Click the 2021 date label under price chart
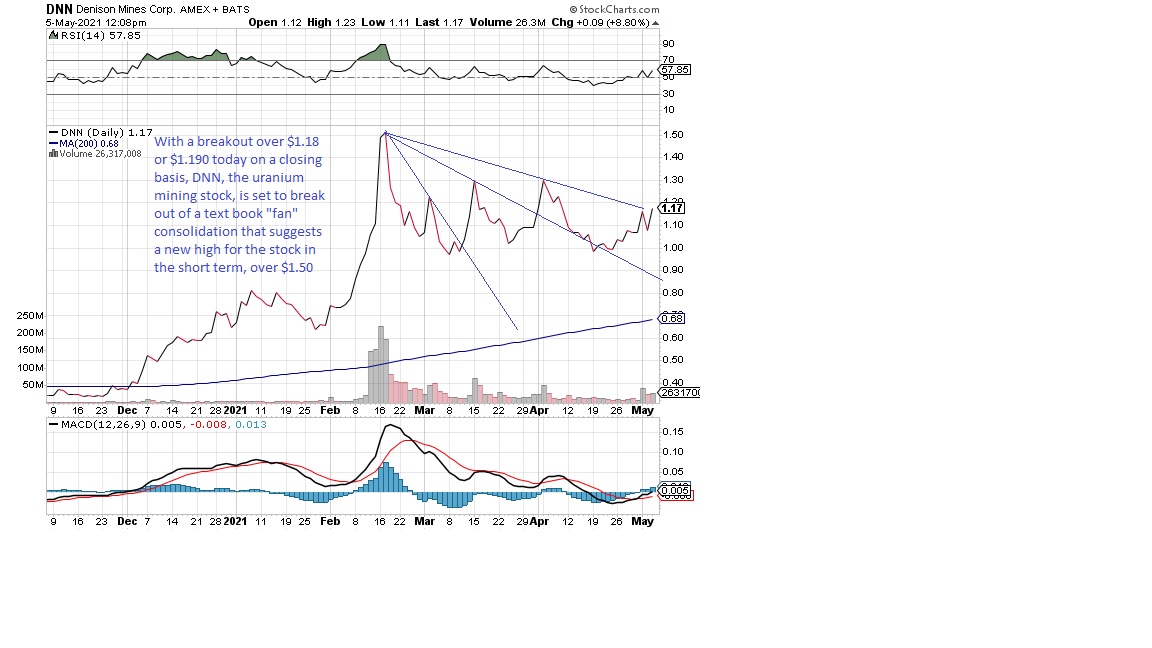 [x=235, y=410]
